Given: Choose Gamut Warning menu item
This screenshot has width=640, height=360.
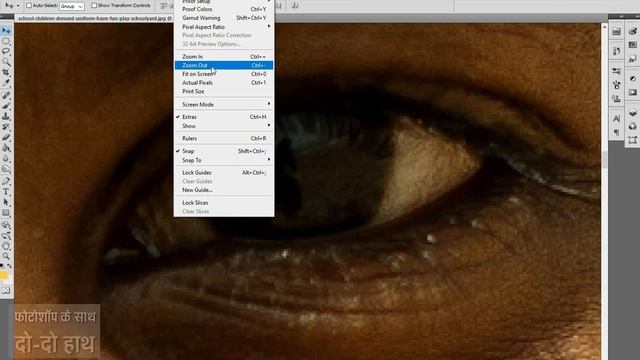Looking at the screenshot, I should click(x=224, y=18).
